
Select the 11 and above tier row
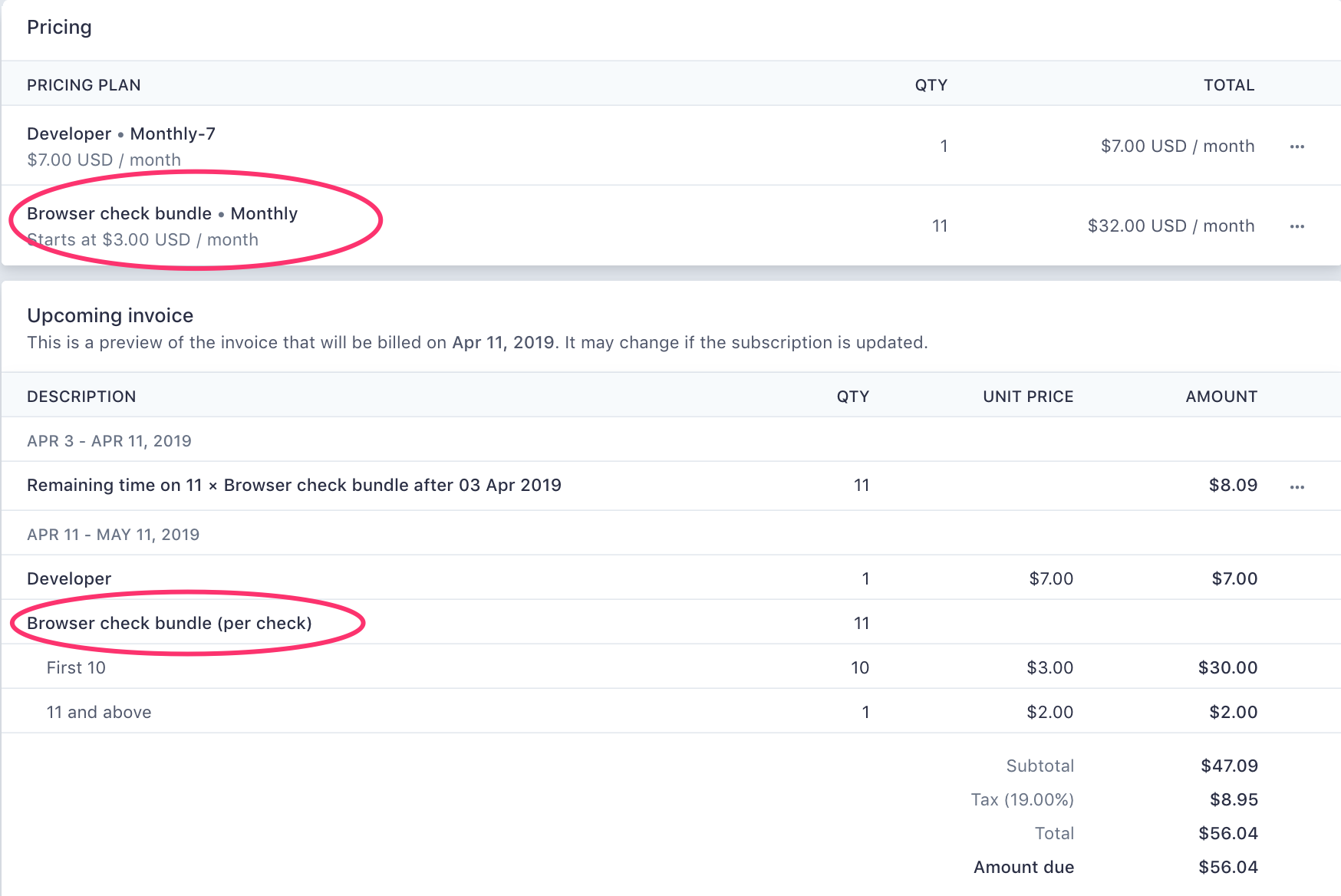99,712
